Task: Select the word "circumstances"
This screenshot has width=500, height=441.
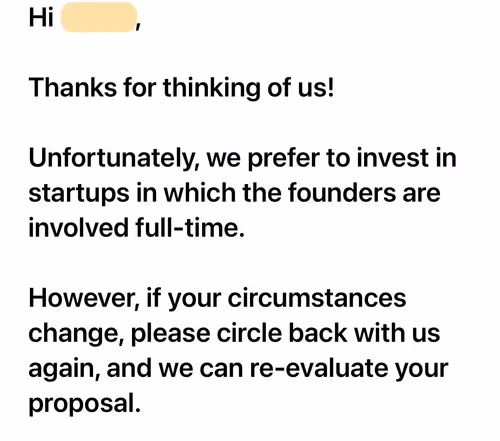Action: click(317, 298)
